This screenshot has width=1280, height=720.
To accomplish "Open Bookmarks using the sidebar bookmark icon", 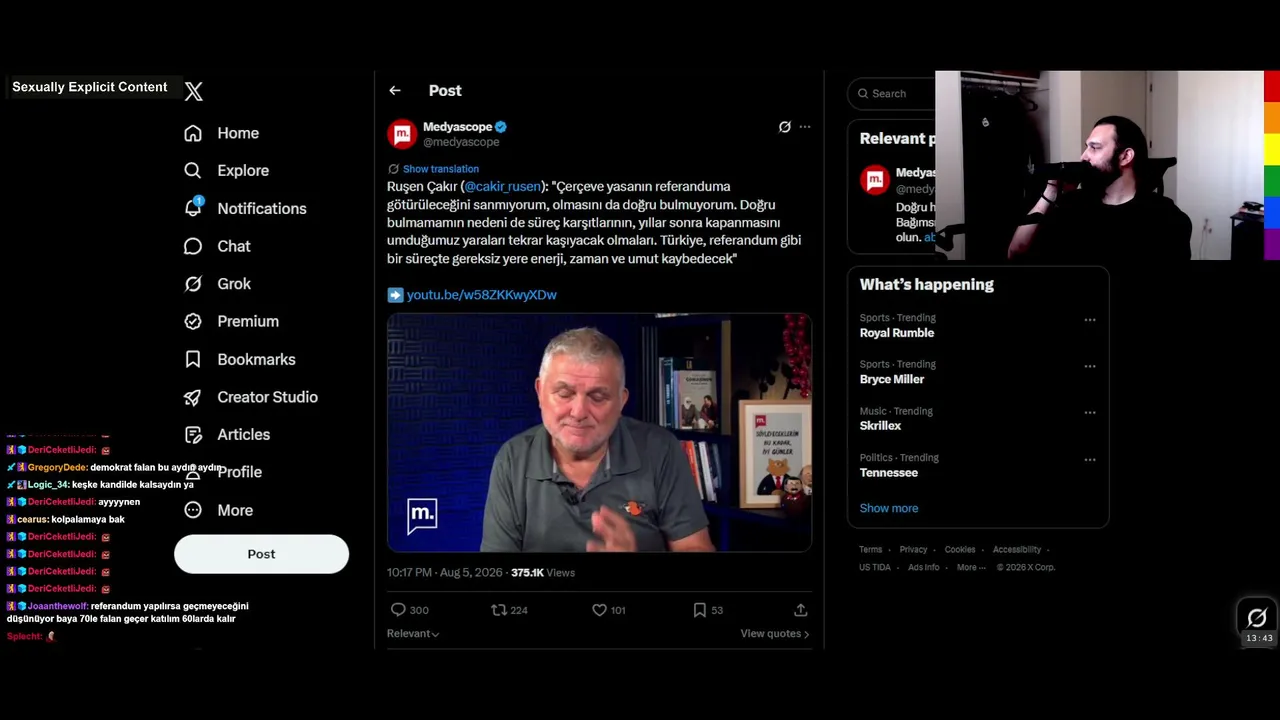I will point(193,359).
